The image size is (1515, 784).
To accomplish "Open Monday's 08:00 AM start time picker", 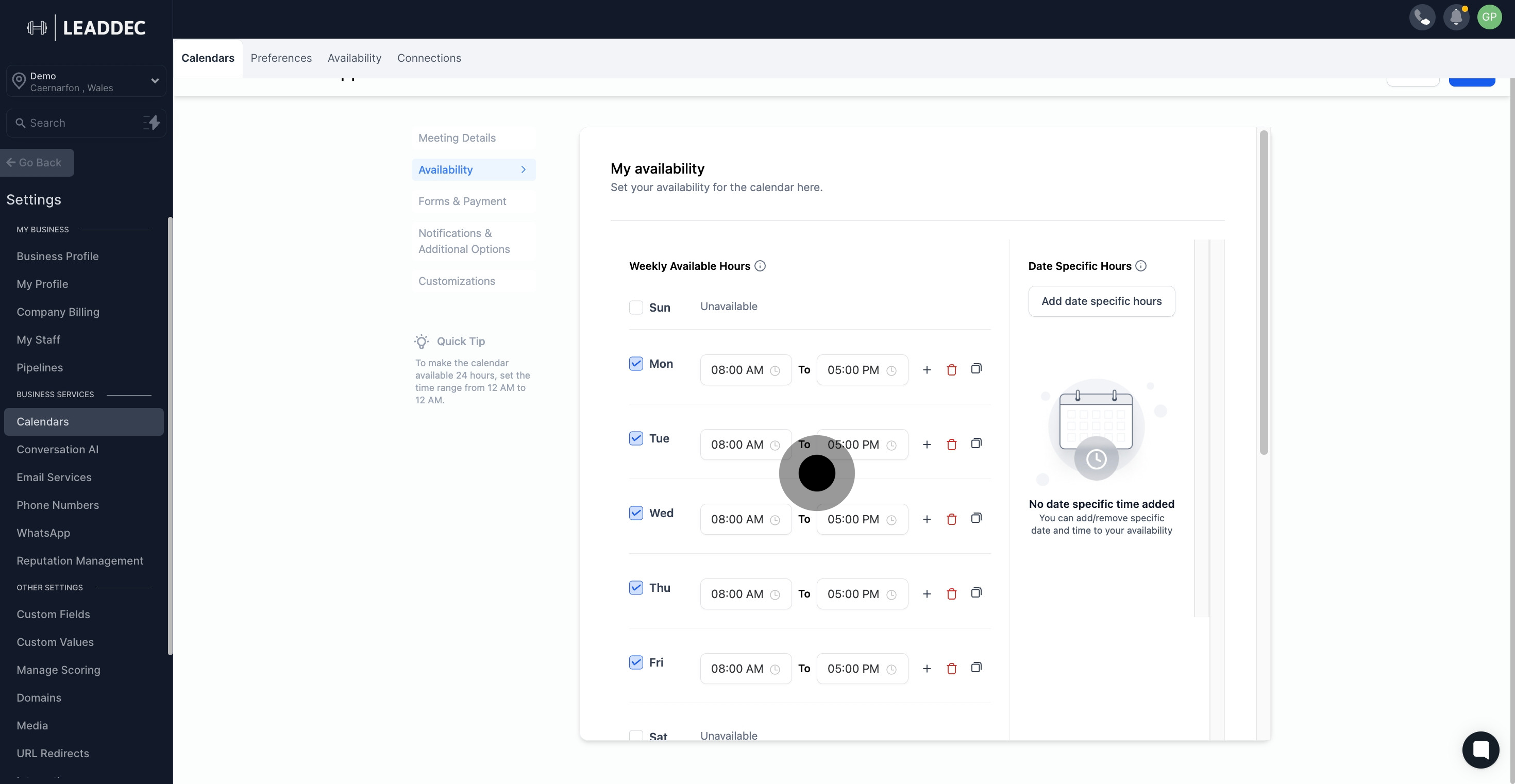I will click(745, 370).
